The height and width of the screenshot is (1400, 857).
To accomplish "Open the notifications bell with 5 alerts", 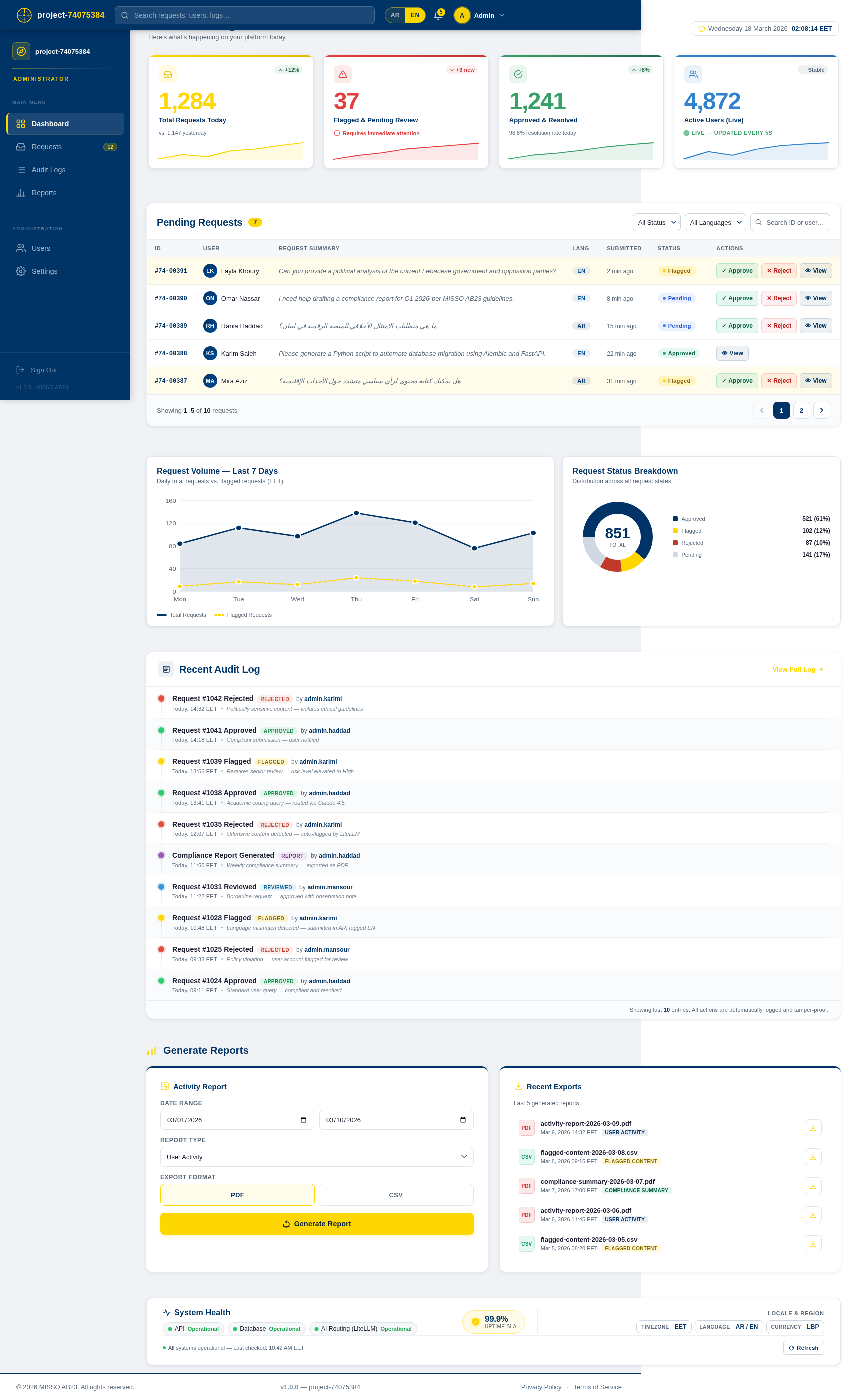I will 438,16.
